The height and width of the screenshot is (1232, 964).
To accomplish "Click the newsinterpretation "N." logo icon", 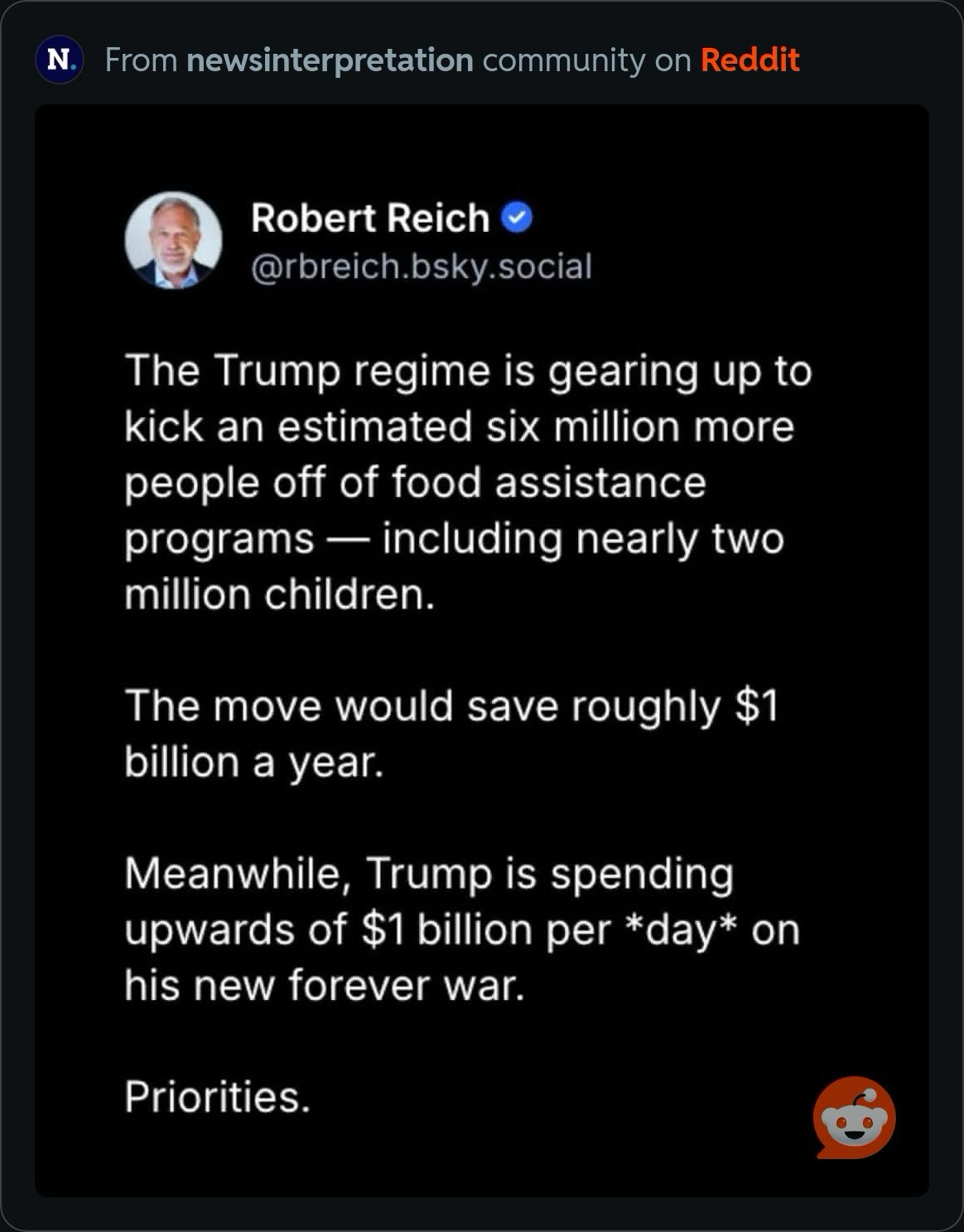I will click(x=59, y=60).
